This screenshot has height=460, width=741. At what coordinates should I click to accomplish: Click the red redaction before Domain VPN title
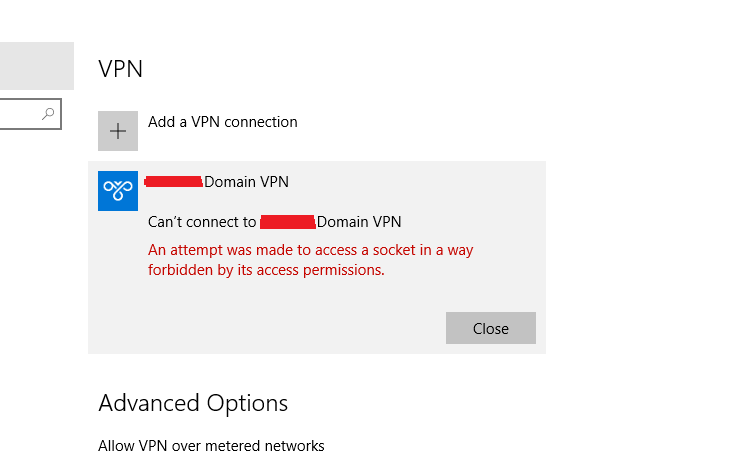point(174,182)
